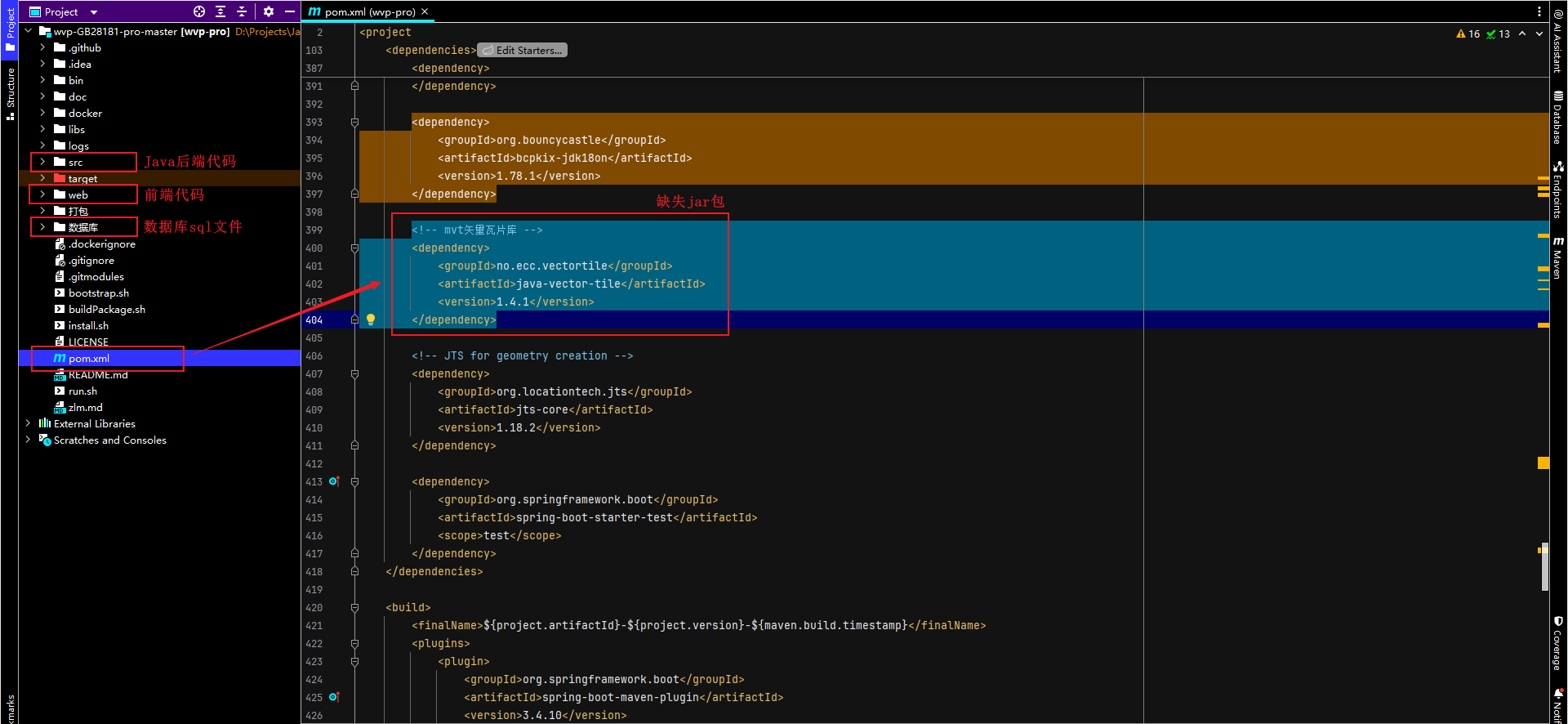Click the Expand All icon in Project panel
Viewport: 1568px width, 724px height.
pyautogui.click(x=220, y=11)
